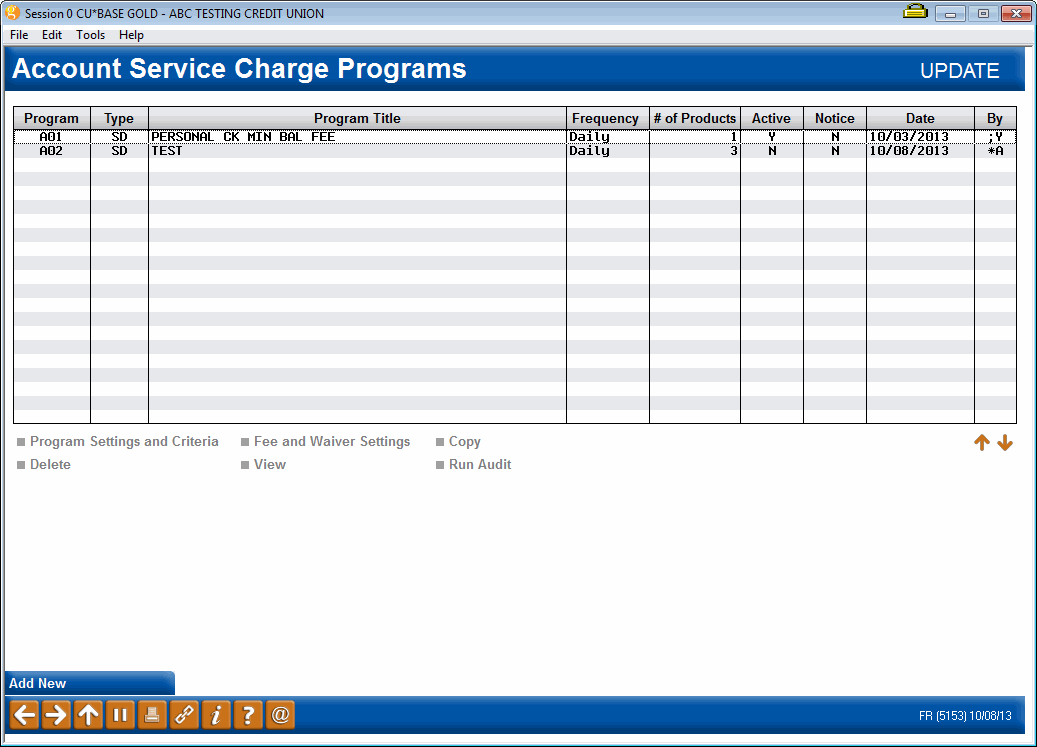The width and height of the screenshot is (1037, 747).
Task: Select the Run Audit action
Action: click(479, 464)
